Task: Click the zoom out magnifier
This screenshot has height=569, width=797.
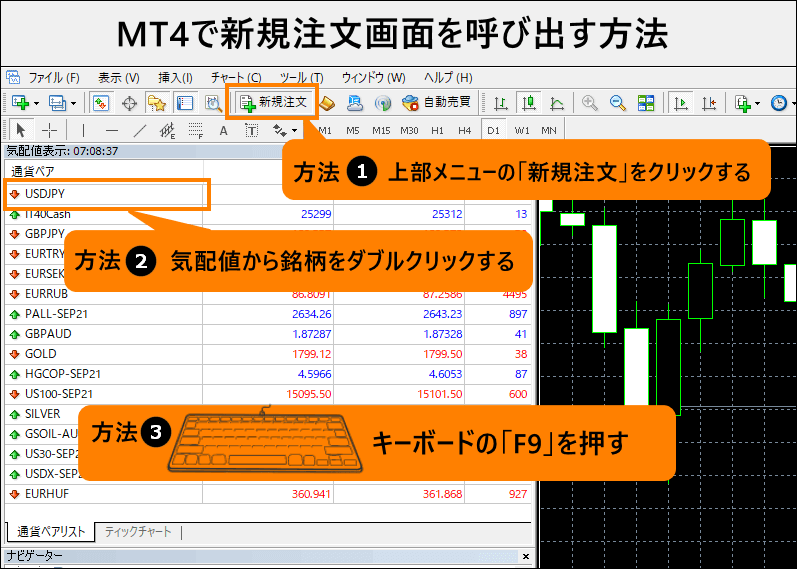Action: tap(618, 103)
